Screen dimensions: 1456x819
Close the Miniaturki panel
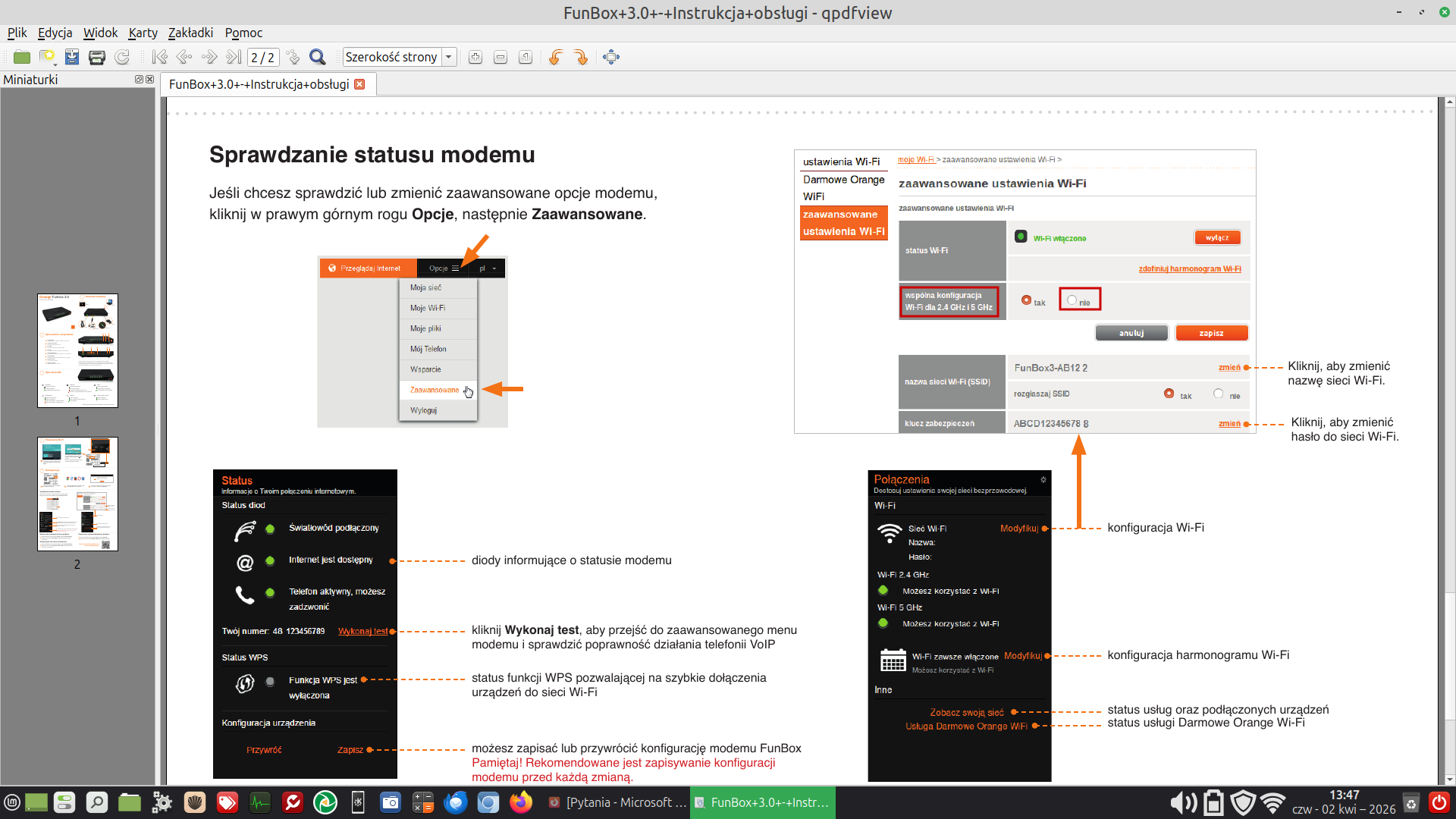[x=149, y=80]
